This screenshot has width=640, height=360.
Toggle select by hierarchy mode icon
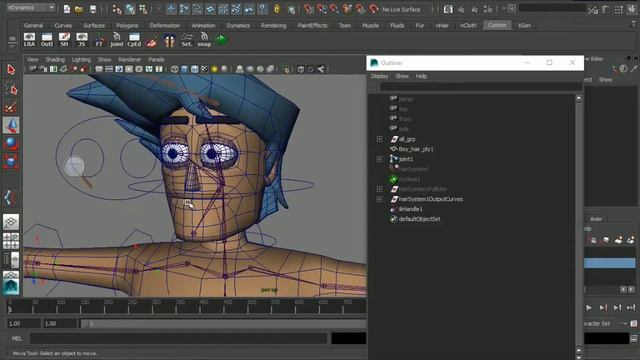pyautogui.click(x=117, y=9)
